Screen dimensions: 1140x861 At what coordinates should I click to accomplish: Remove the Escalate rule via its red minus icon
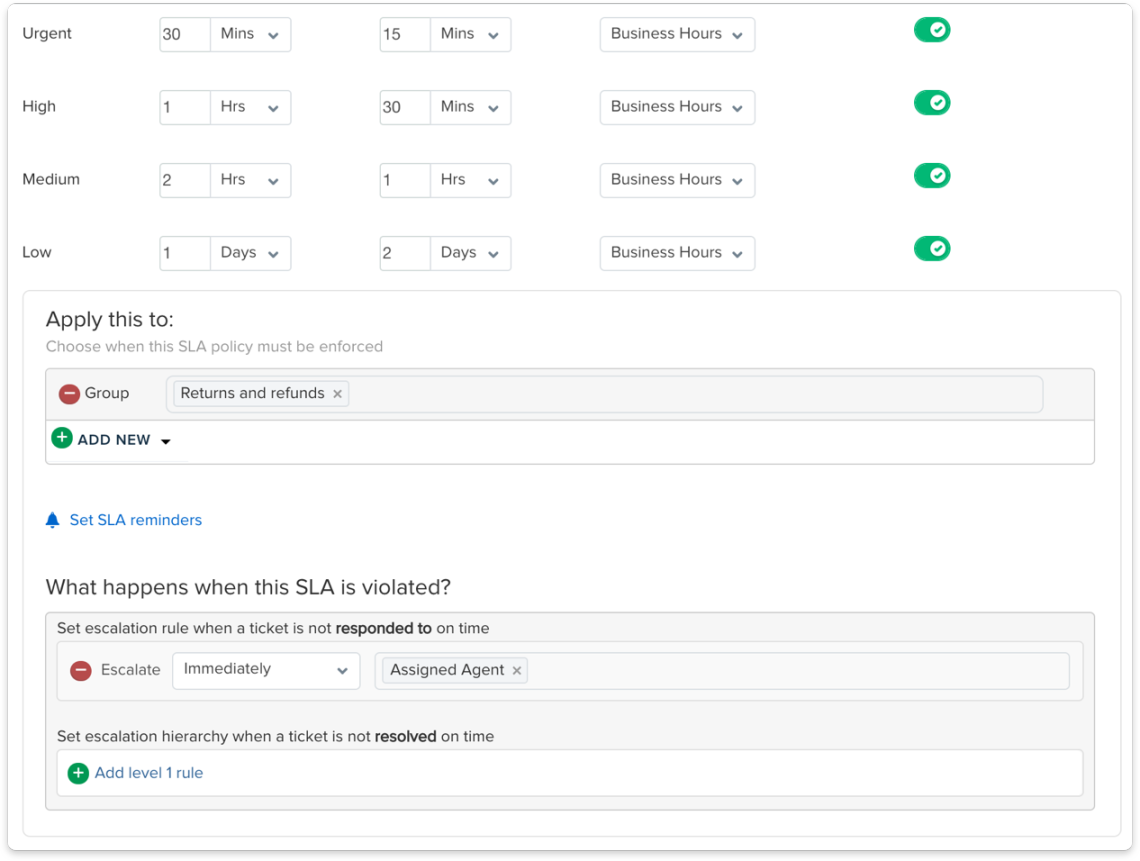coord(80,670)
